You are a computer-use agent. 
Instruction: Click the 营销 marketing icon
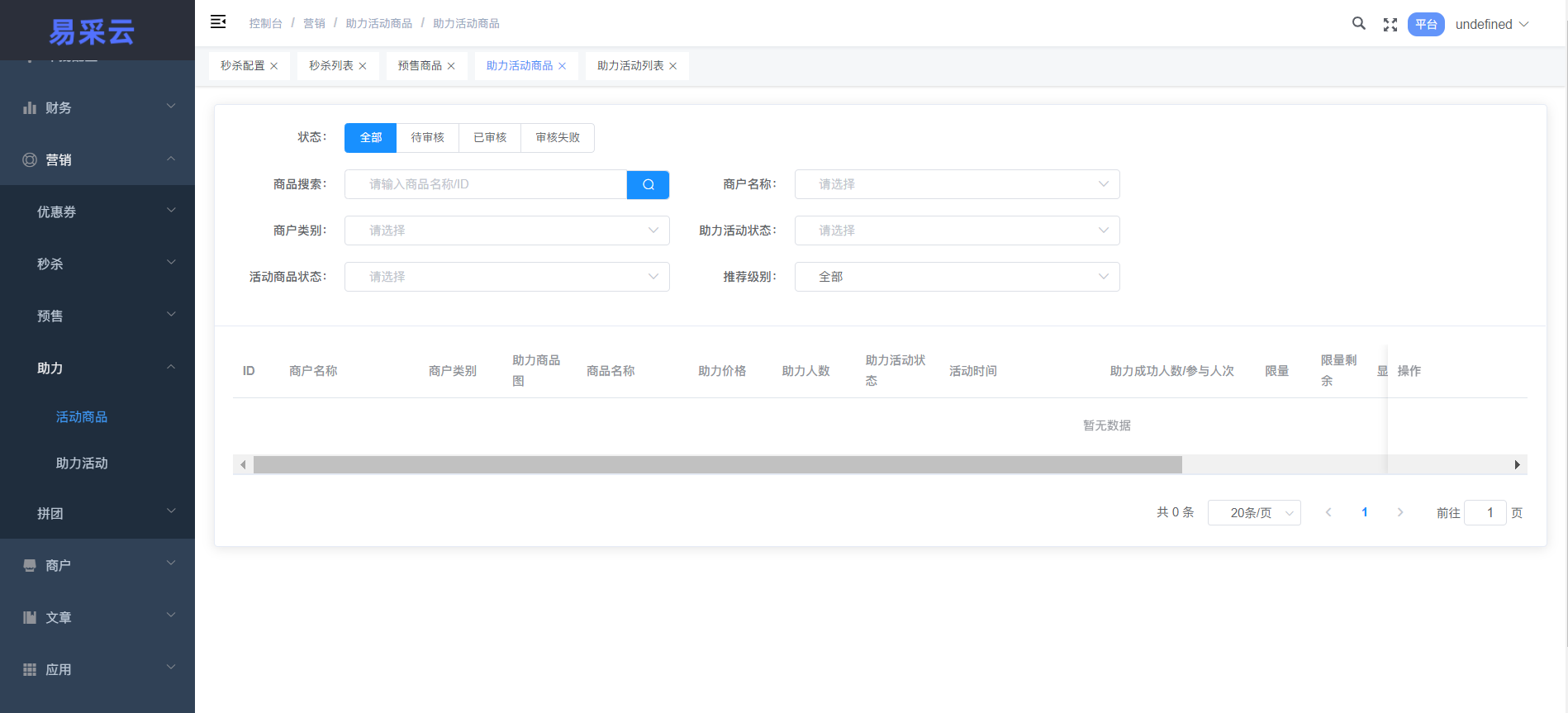[x=30, y=160]
